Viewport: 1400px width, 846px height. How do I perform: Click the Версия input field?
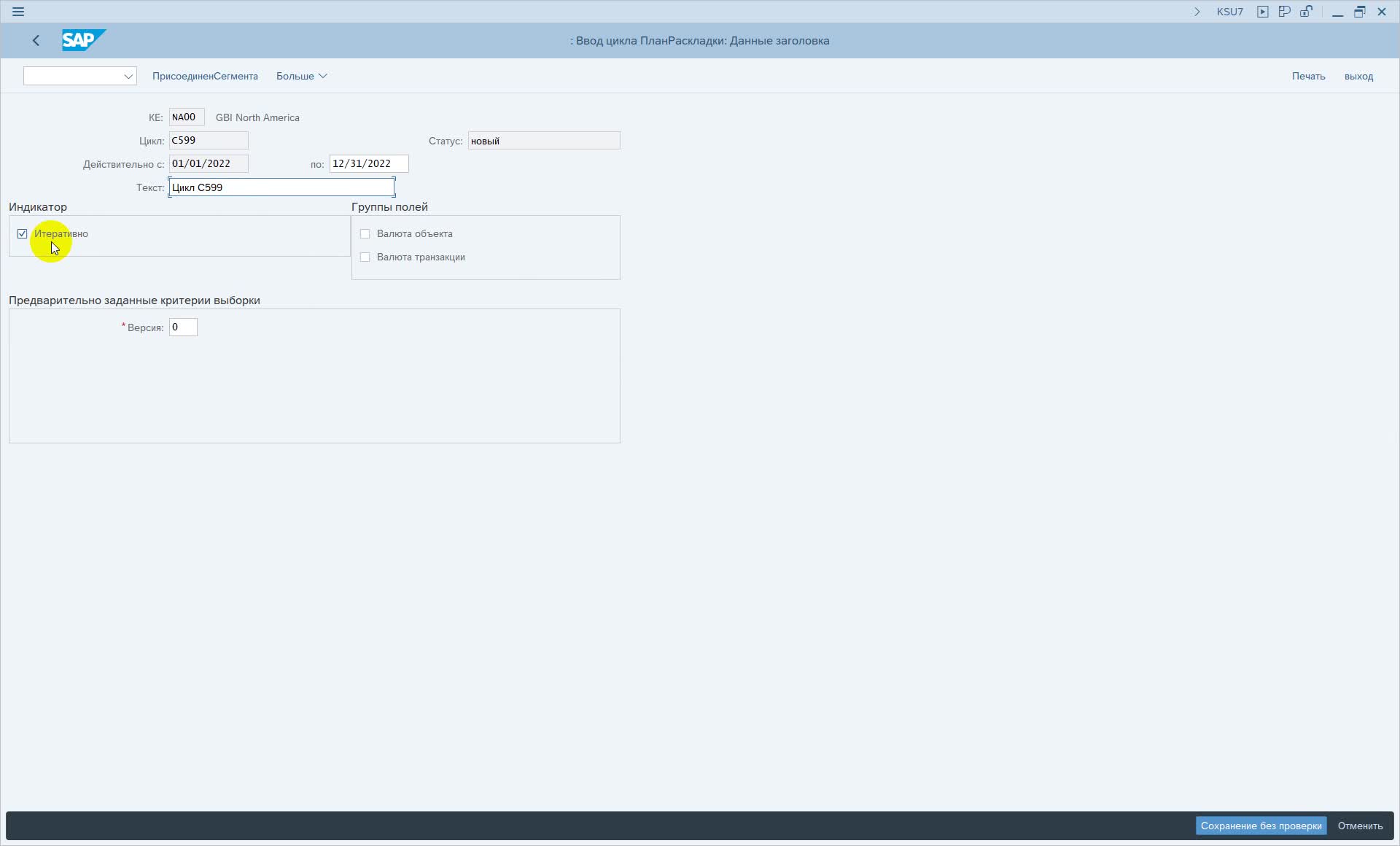pos(183,327)
